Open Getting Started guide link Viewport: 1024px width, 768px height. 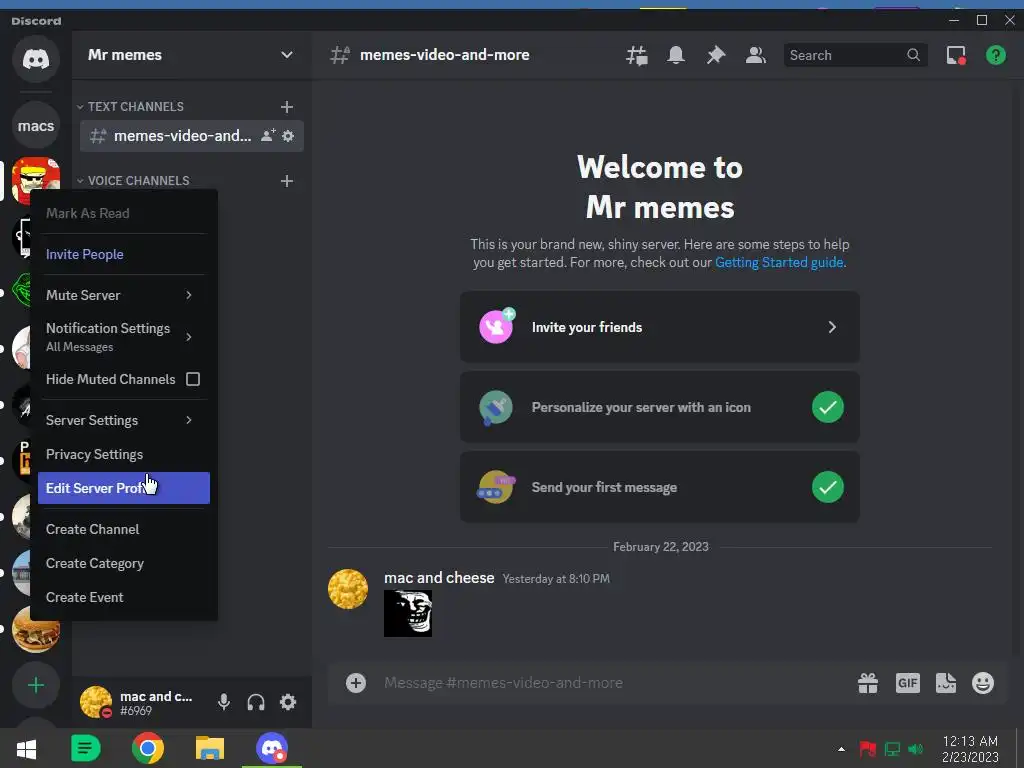779,263
